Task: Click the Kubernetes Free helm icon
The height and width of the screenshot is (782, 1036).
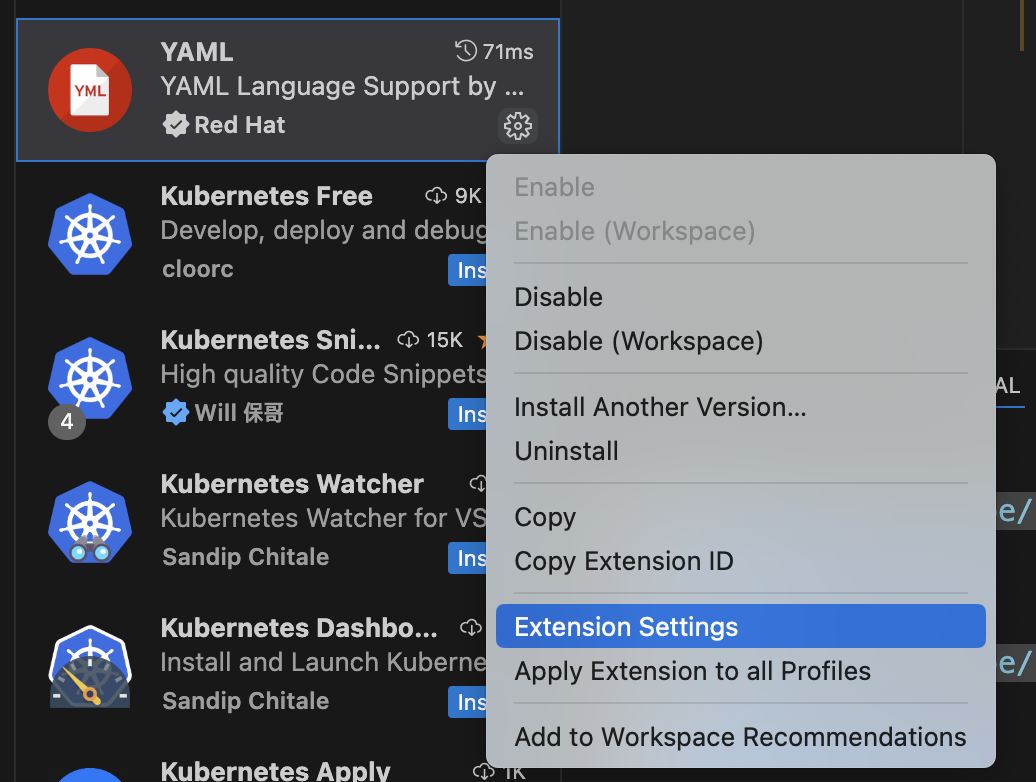Action: pos(90,234)
